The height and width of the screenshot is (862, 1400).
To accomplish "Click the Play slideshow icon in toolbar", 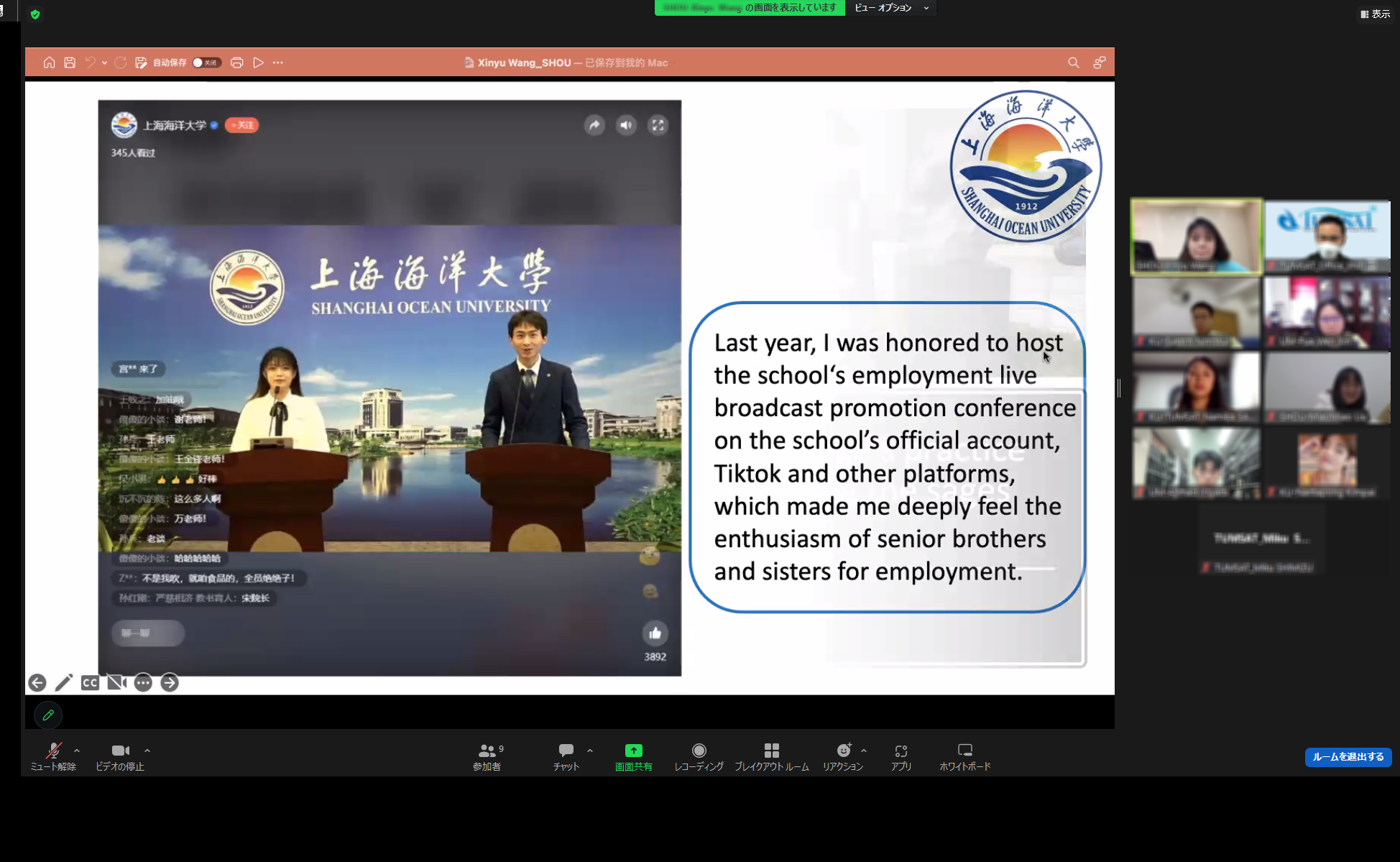I will pos(258,63).
